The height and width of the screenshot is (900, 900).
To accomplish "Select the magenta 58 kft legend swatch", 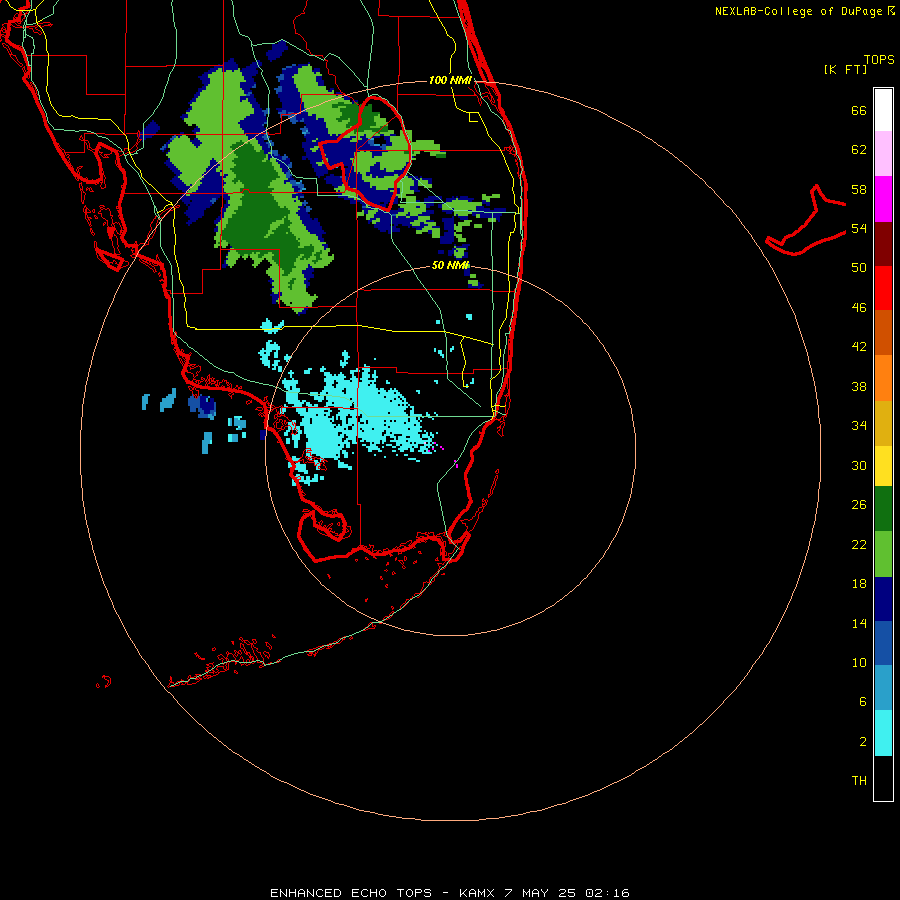I will (883, 199).
